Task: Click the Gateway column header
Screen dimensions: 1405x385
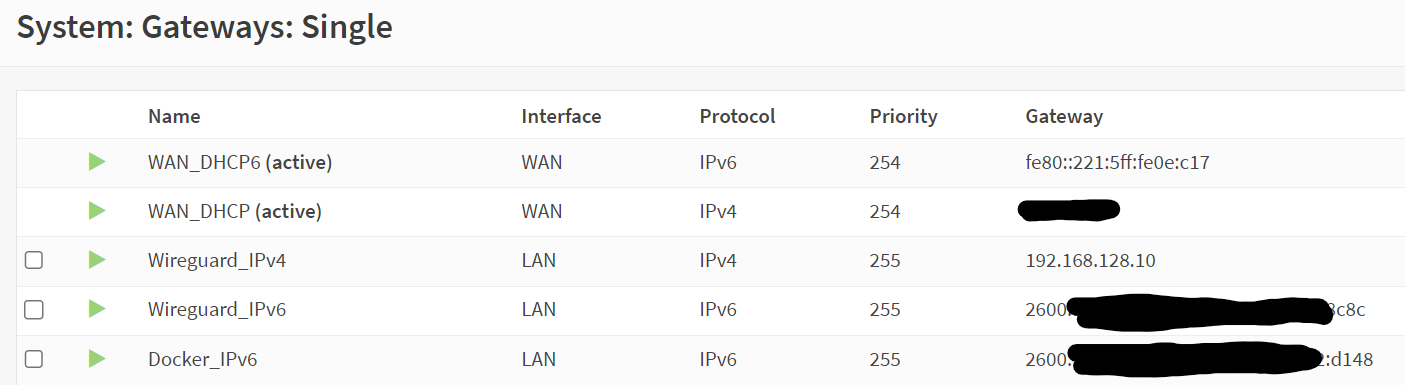Action: [1064, 116]
